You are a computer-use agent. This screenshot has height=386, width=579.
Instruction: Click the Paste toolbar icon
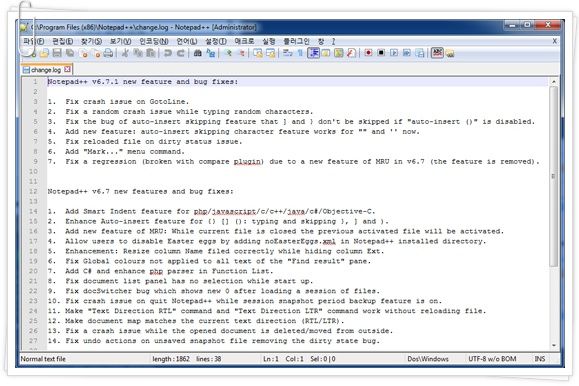click(150, 53)
